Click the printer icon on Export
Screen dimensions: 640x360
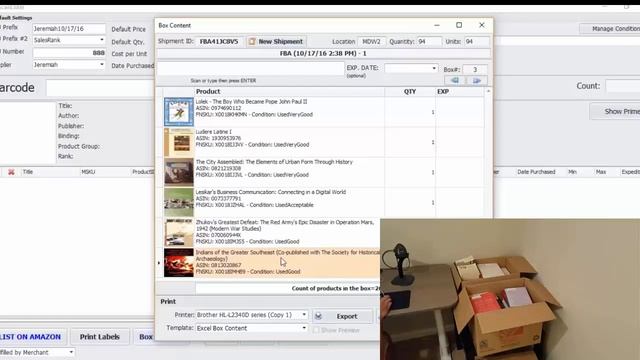pyautogui.click(x=319, y=316)
